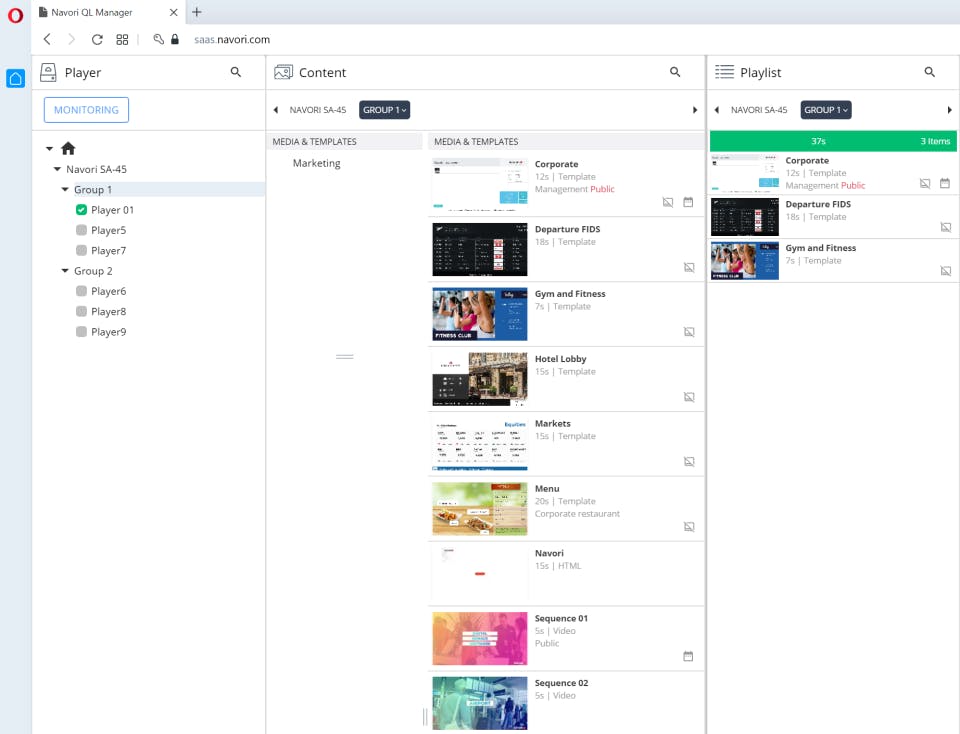Select the Sequence 02 video thumbnail

(479, 703)
